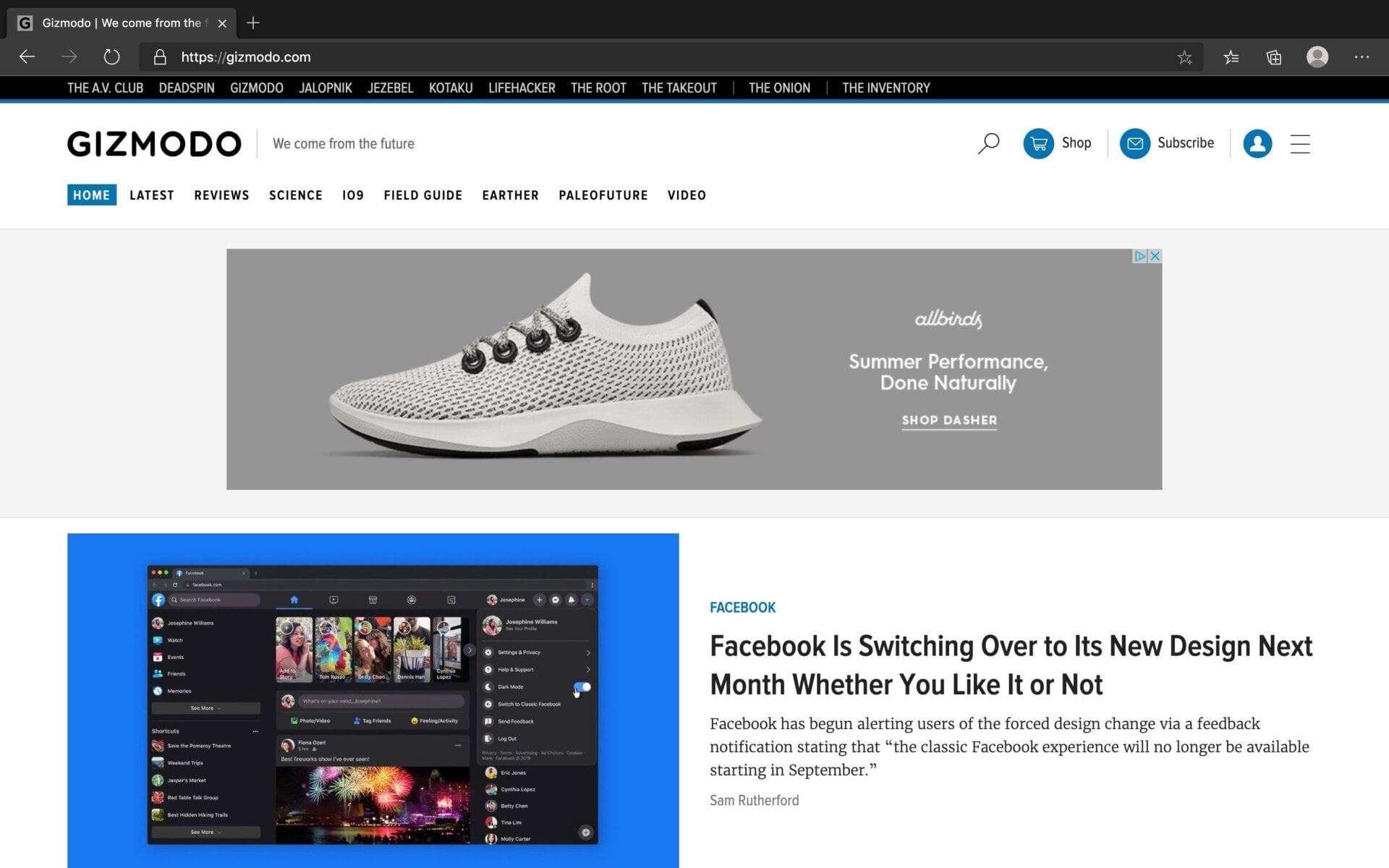1389x868 pixels.
Task: Open the Subscribe envelope icon
Action: pyautogui.click(x=1134, y=143)
